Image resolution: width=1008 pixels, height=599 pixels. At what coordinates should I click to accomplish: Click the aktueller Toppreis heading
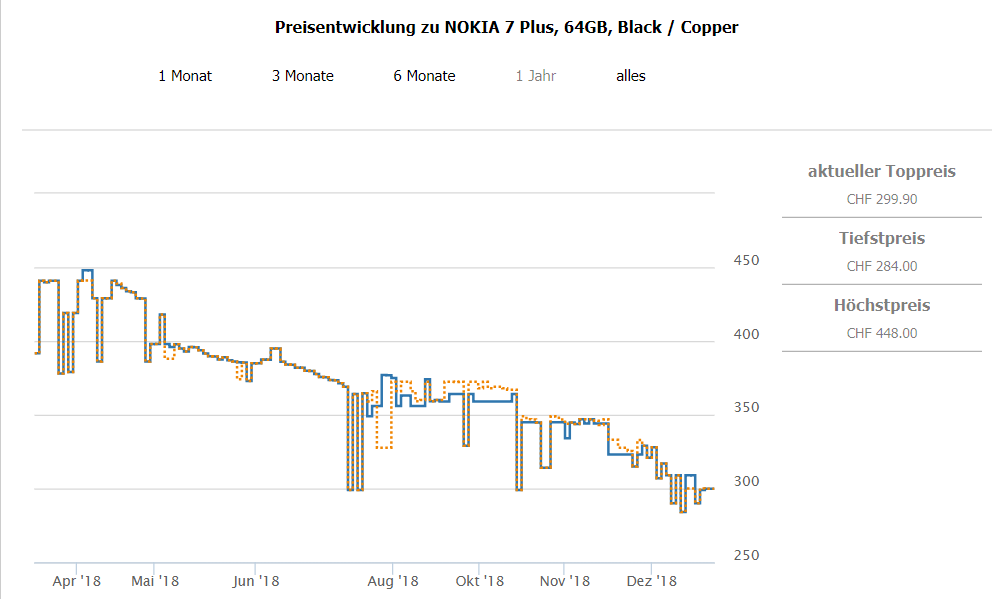(x=881, y=172)
